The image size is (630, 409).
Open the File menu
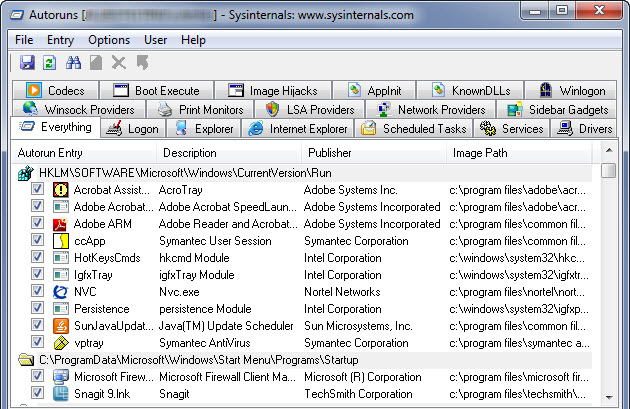[x=24, y=40]
